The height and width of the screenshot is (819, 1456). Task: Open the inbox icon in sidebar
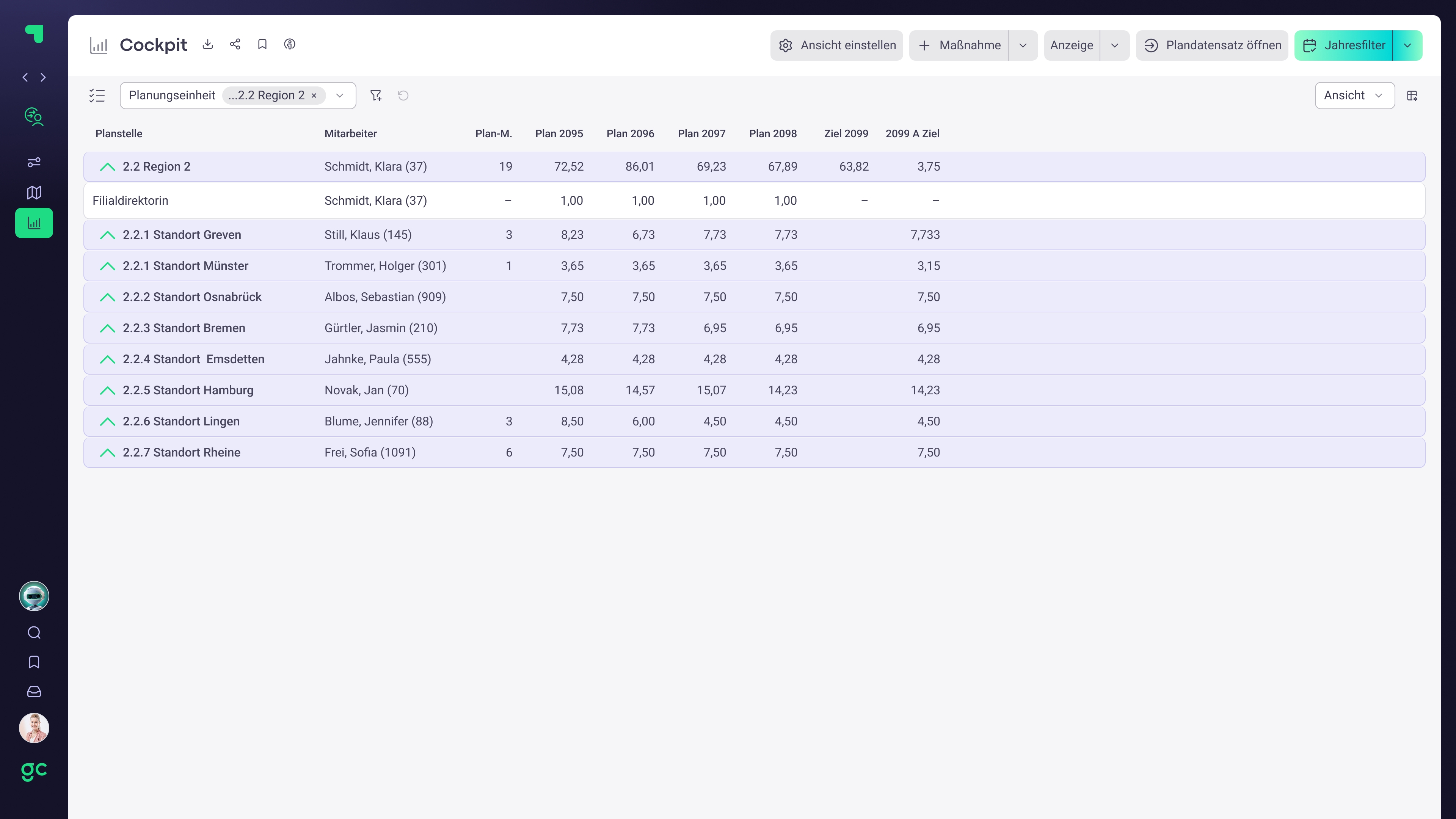tap(34, 692)
